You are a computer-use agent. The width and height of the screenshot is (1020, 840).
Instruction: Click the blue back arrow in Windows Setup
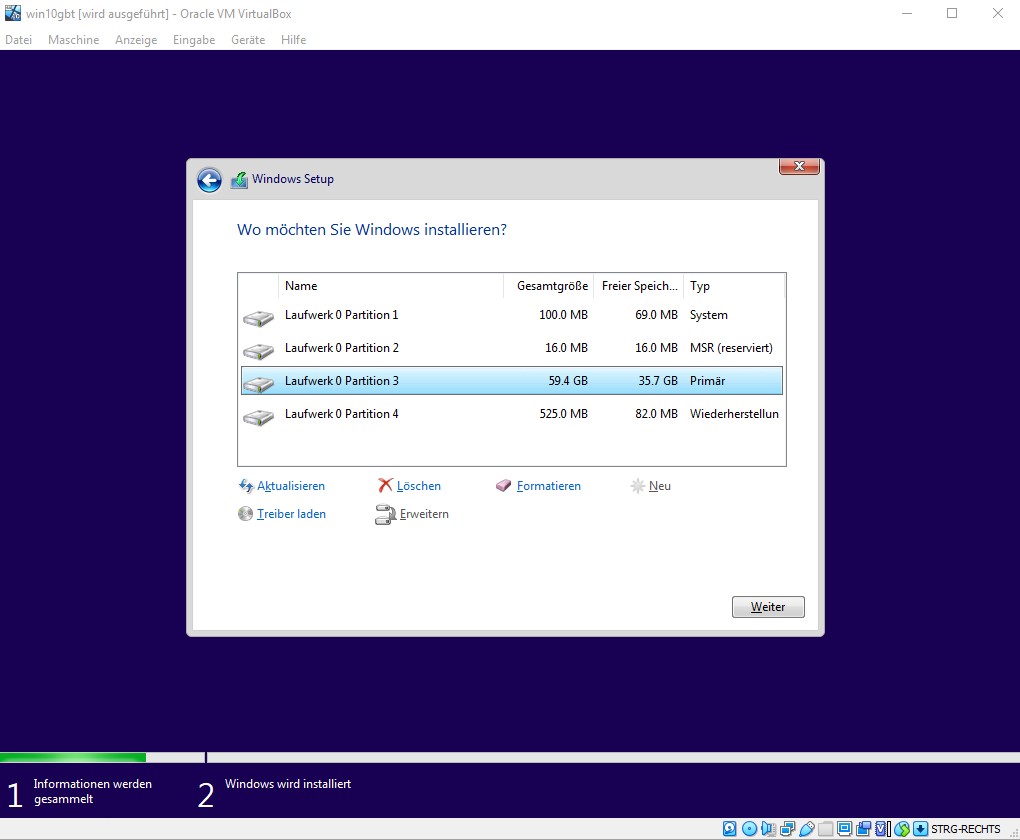(209, 180)
